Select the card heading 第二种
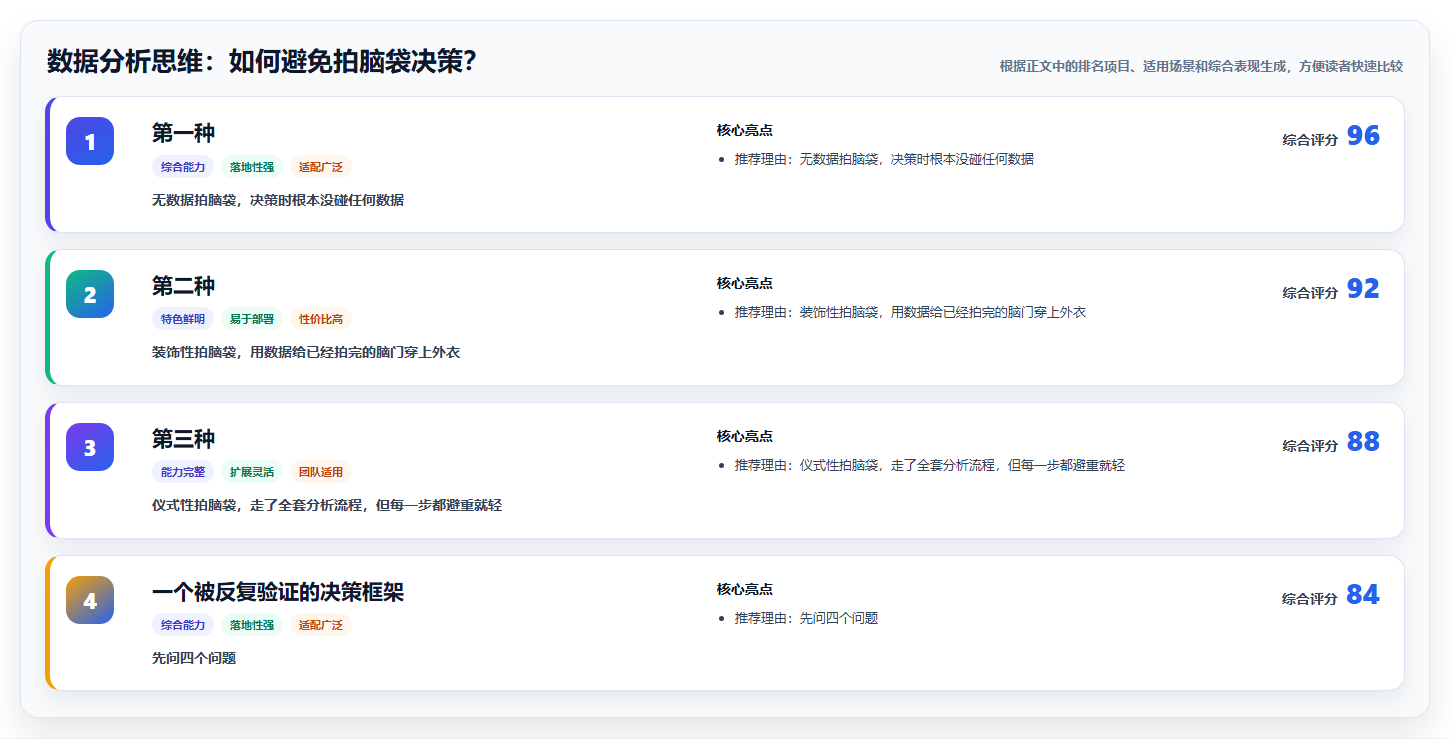1450x739 pixels. [183, 286]
